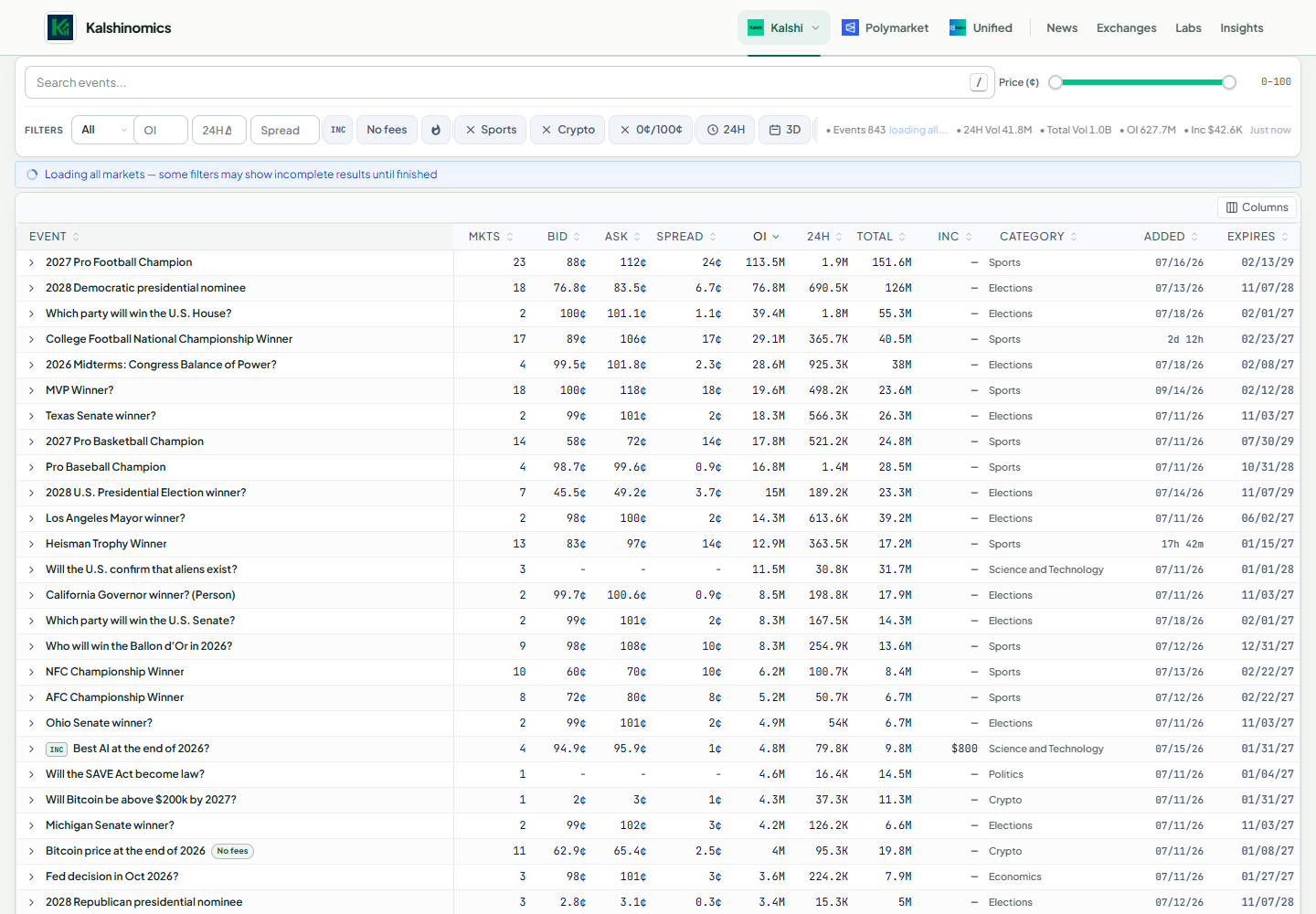Viewport: 1316px width, 914px height.
Task: Open the News menu item
Action: point(1062,27)
